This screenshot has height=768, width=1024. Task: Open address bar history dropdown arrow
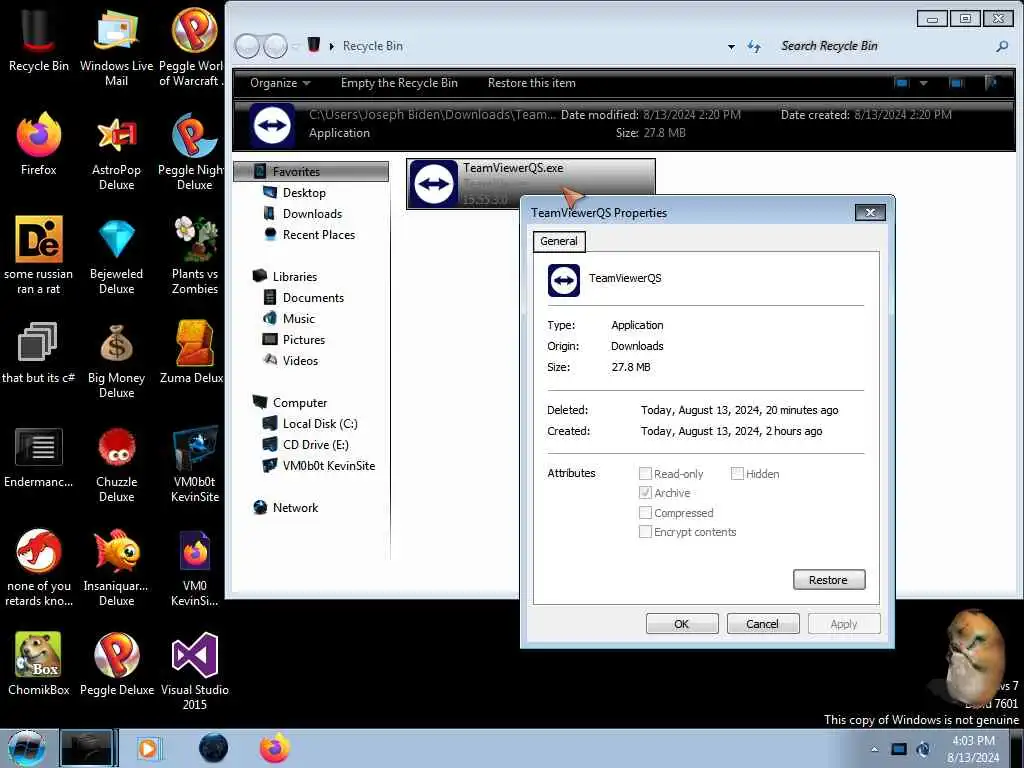[731, 46]
